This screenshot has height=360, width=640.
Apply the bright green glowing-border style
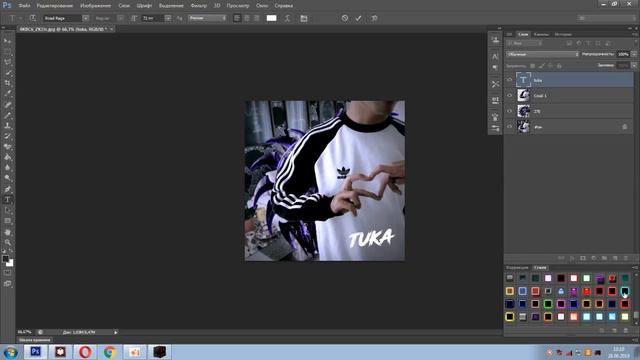click(x=548, y=304)
